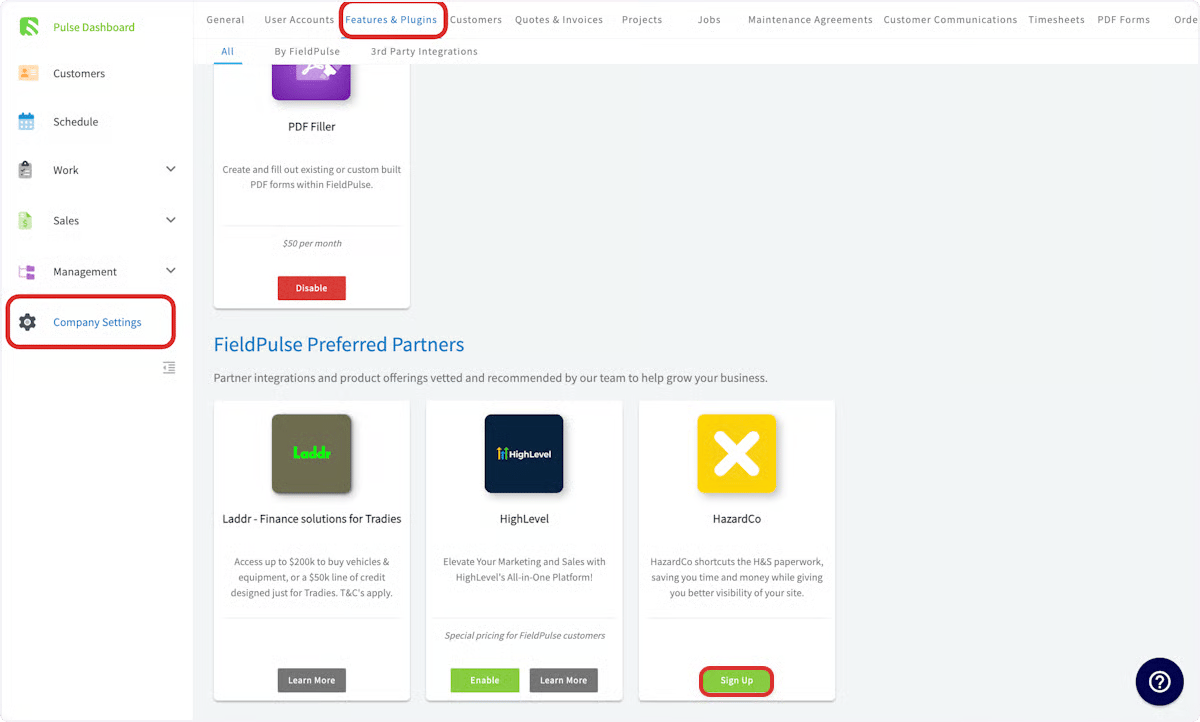
Task: Click Management label in sidebar
Action: [x=85, y=271]
